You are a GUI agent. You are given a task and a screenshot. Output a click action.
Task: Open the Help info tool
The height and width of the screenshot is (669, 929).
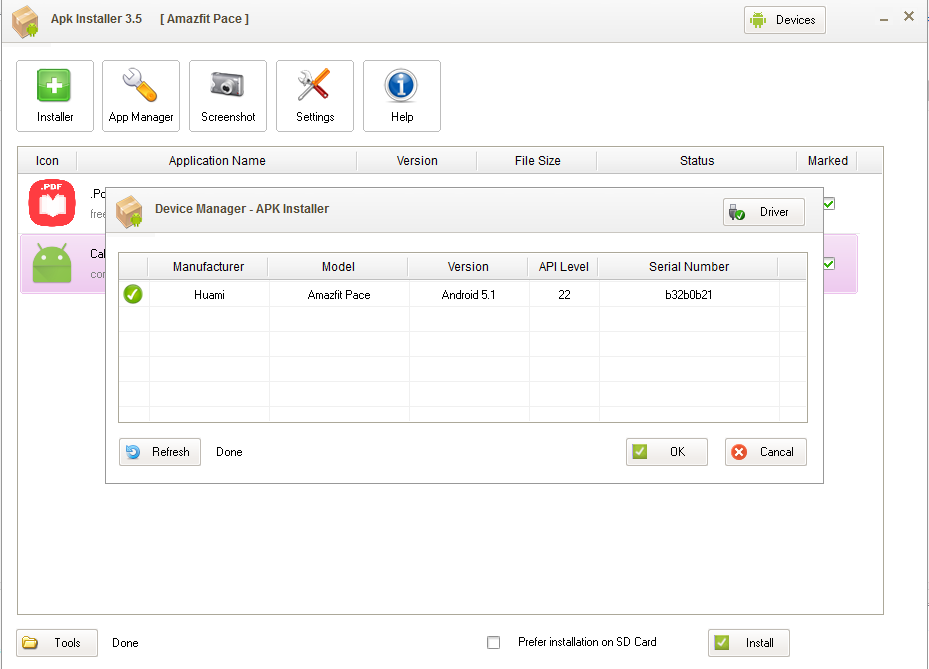click(402, 96)
